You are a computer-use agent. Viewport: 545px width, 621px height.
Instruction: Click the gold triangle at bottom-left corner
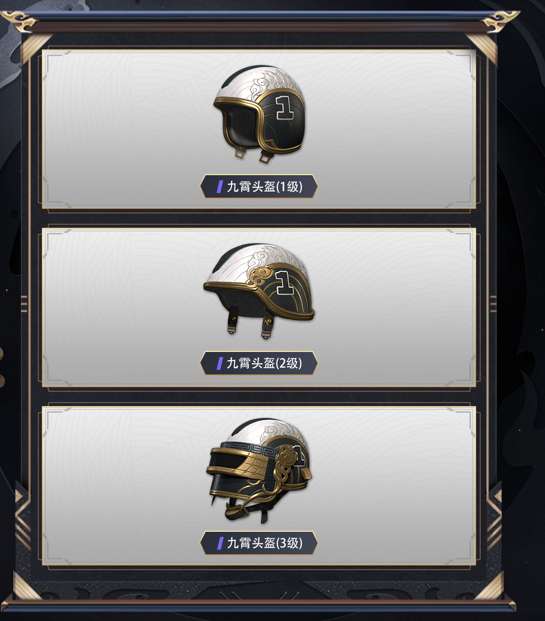(27, 587)
